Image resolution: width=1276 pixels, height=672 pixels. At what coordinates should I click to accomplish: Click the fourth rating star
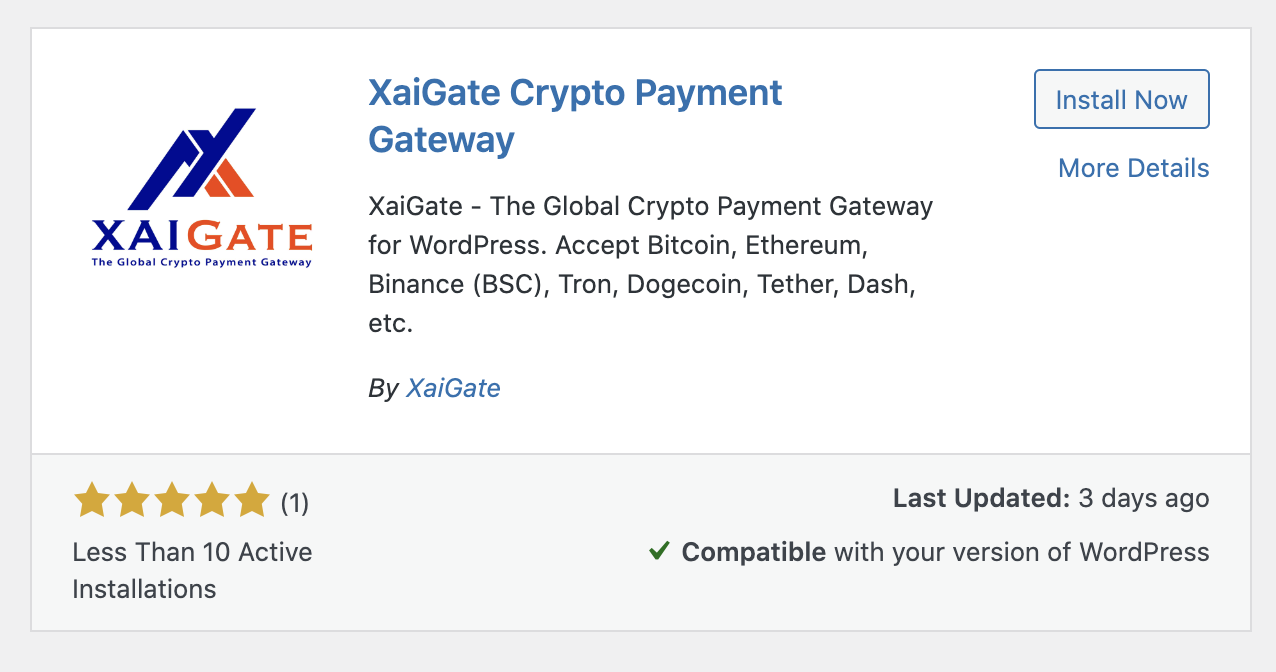coord(212,500)
